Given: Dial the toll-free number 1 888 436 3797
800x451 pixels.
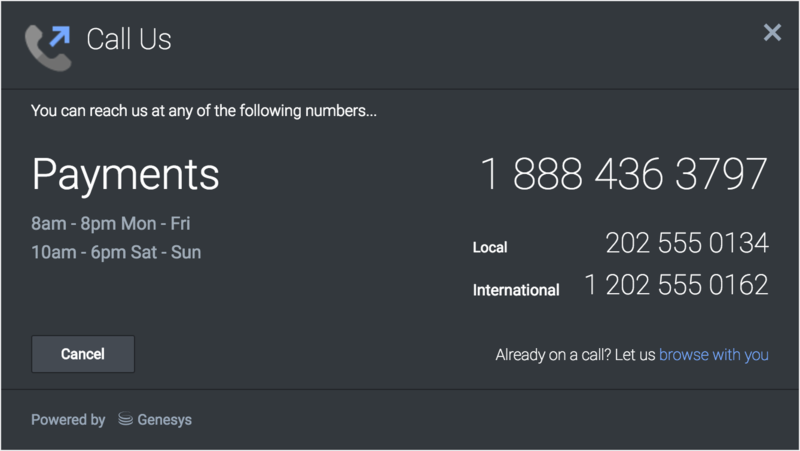Looking at the screenshot, I should (624, 174).
